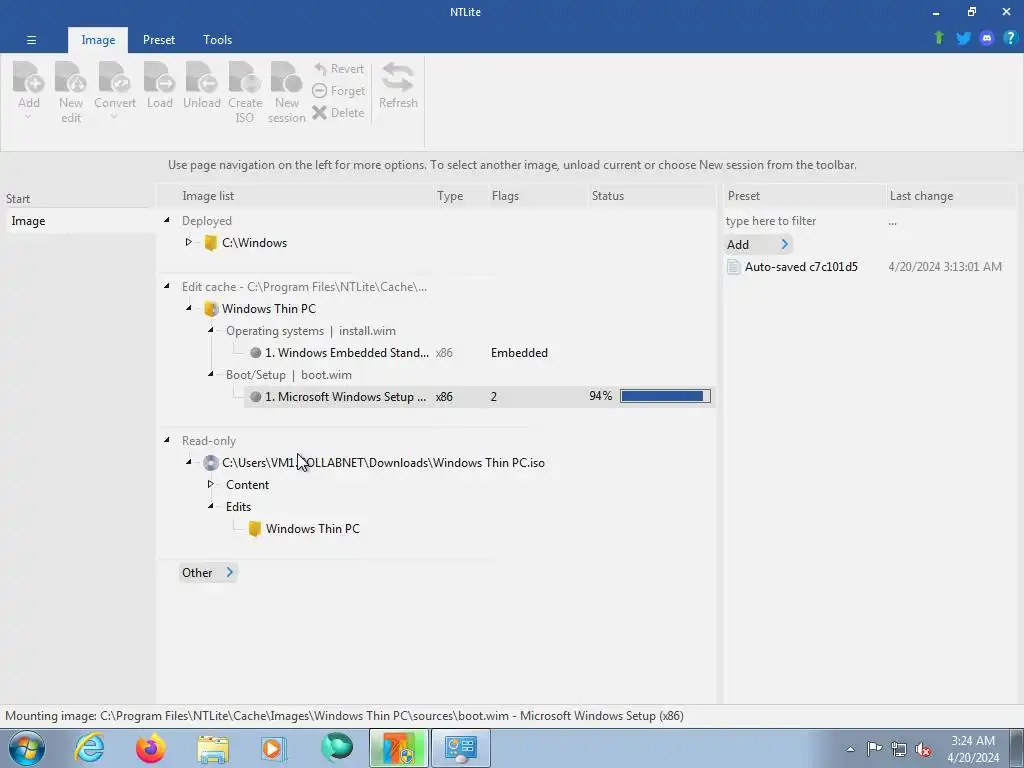
Task: Select the Auto-saved c7c101d5 preset
Action: pos(801,266)
